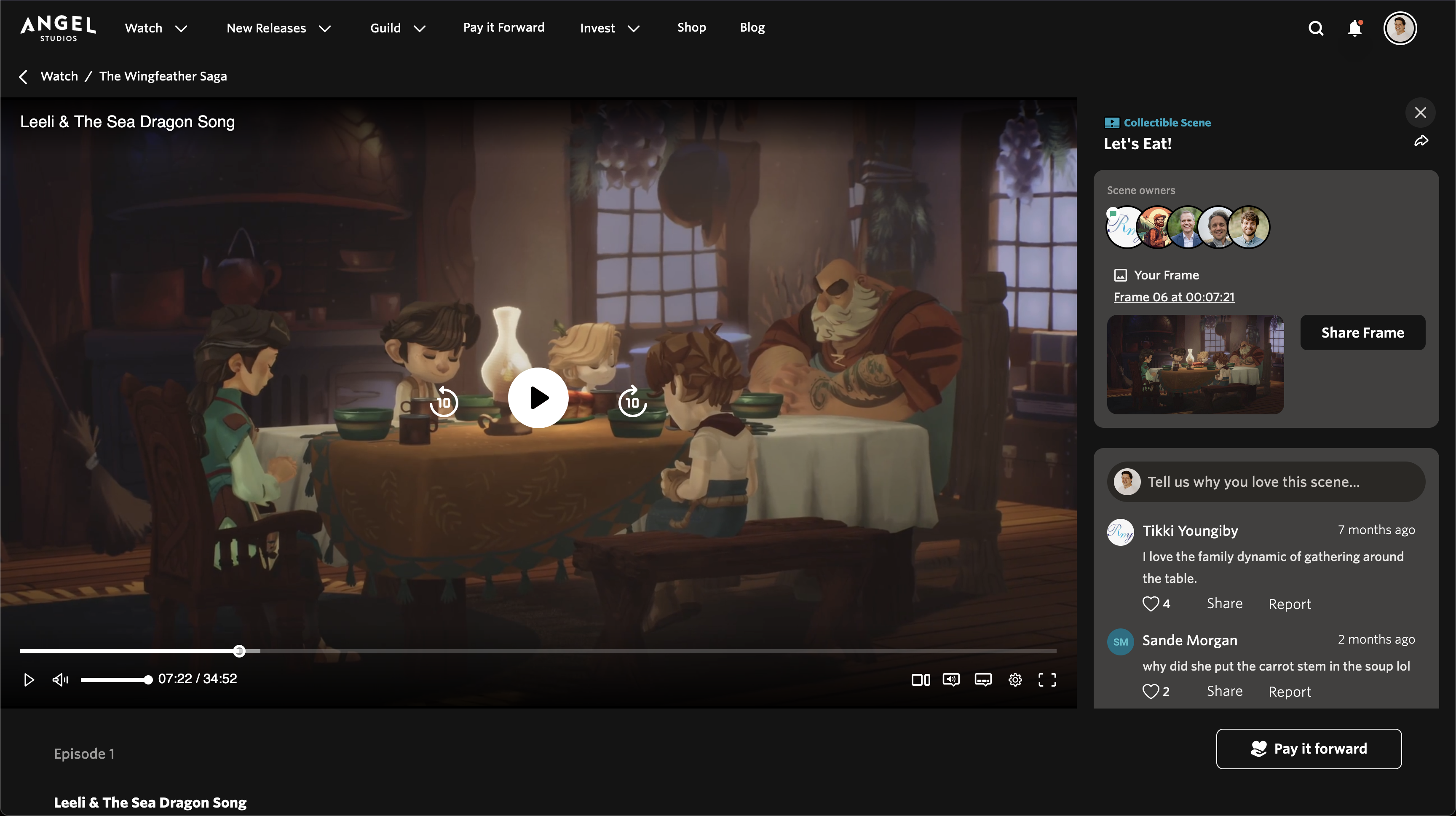This screenshot has width=1456, height=816.
Task: Click the back arrow beside Watch breadcrumb
Action: click(x=23, y=76)
